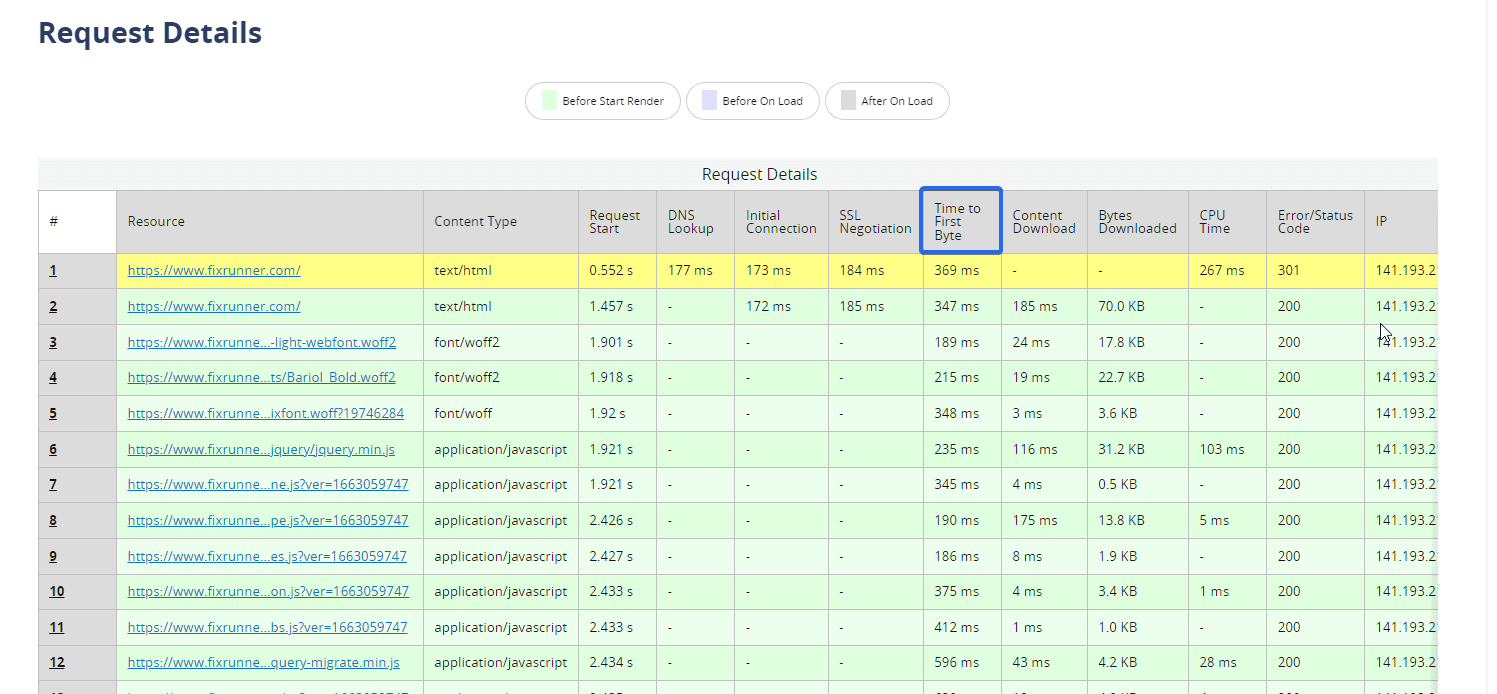The image size is (1497, 694).
Task: Select the 103 ms CPU time cell
Action: point(1228,449)
